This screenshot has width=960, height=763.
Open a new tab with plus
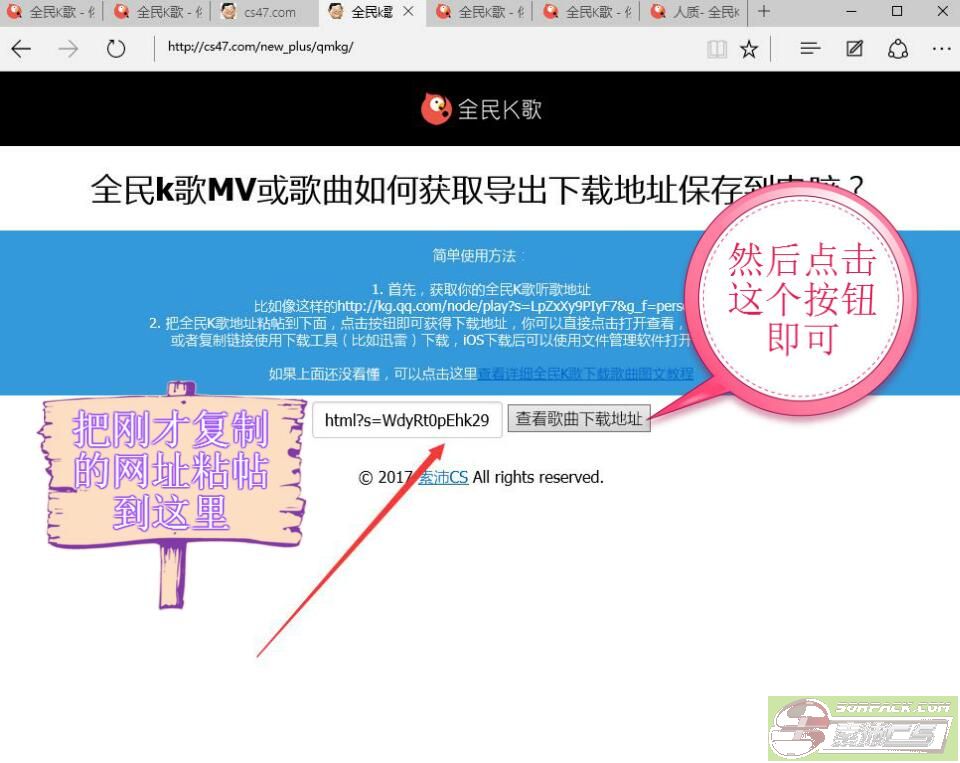pyautogui.click(x=764, y=12)
